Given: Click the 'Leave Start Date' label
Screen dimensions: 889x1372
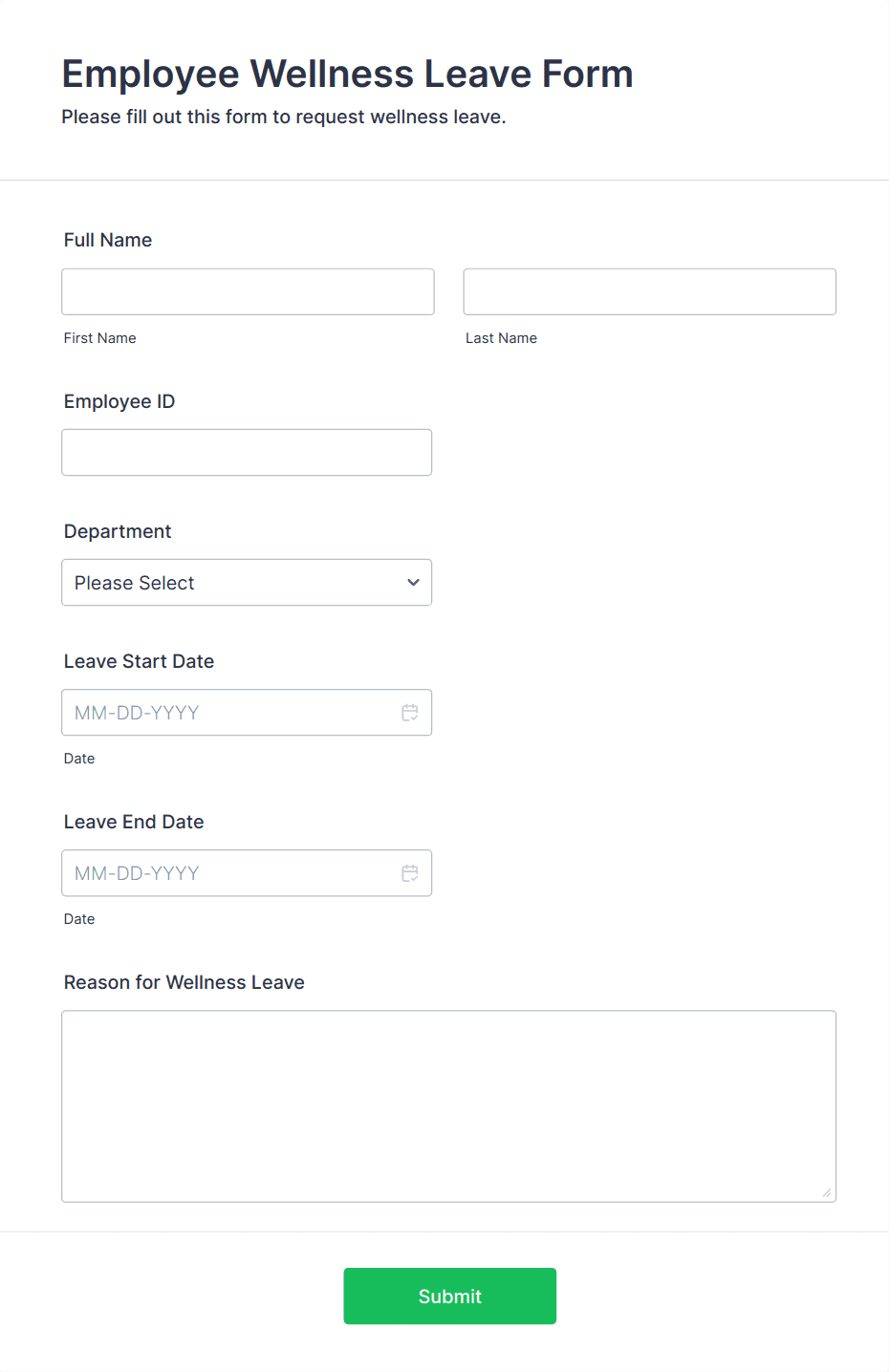Looking at the screenshot, I should click(139, 661).
